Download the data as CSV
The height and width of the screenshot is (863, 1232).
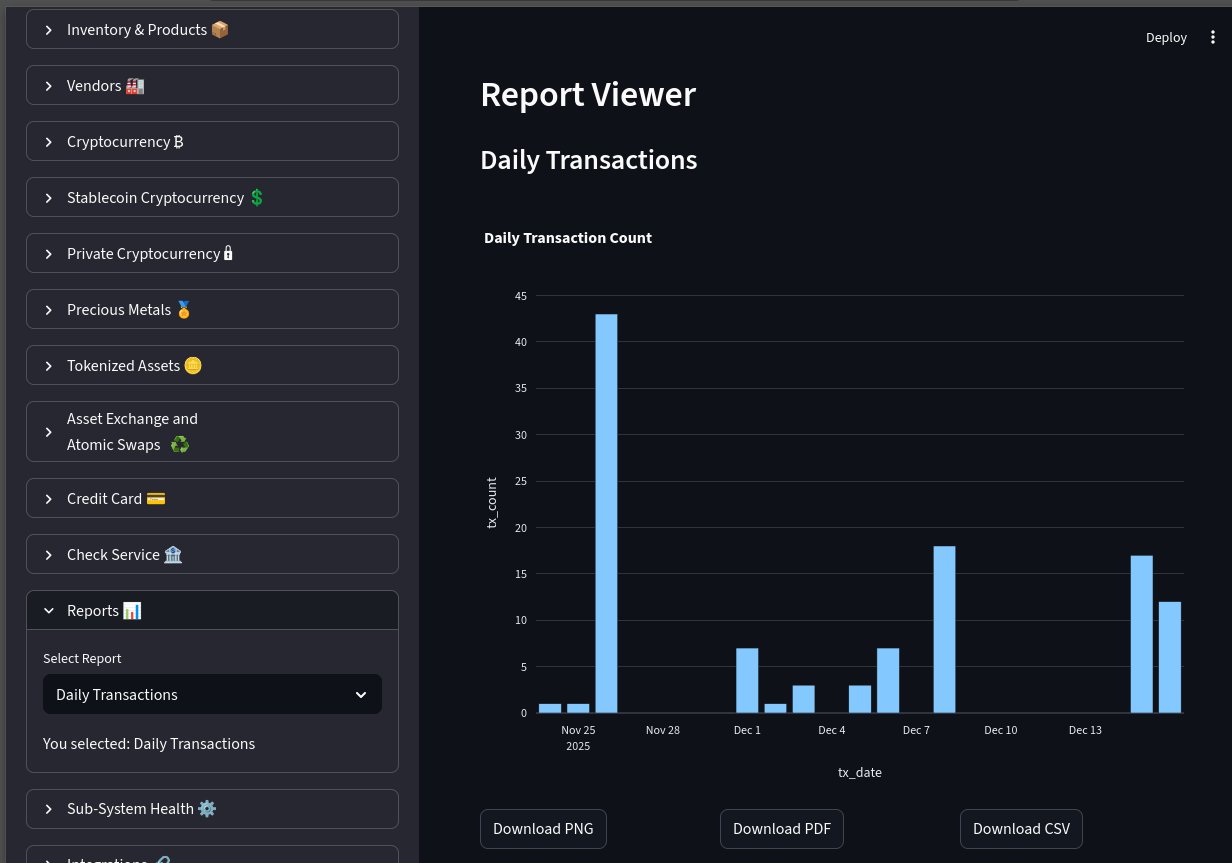(1021, 828)
